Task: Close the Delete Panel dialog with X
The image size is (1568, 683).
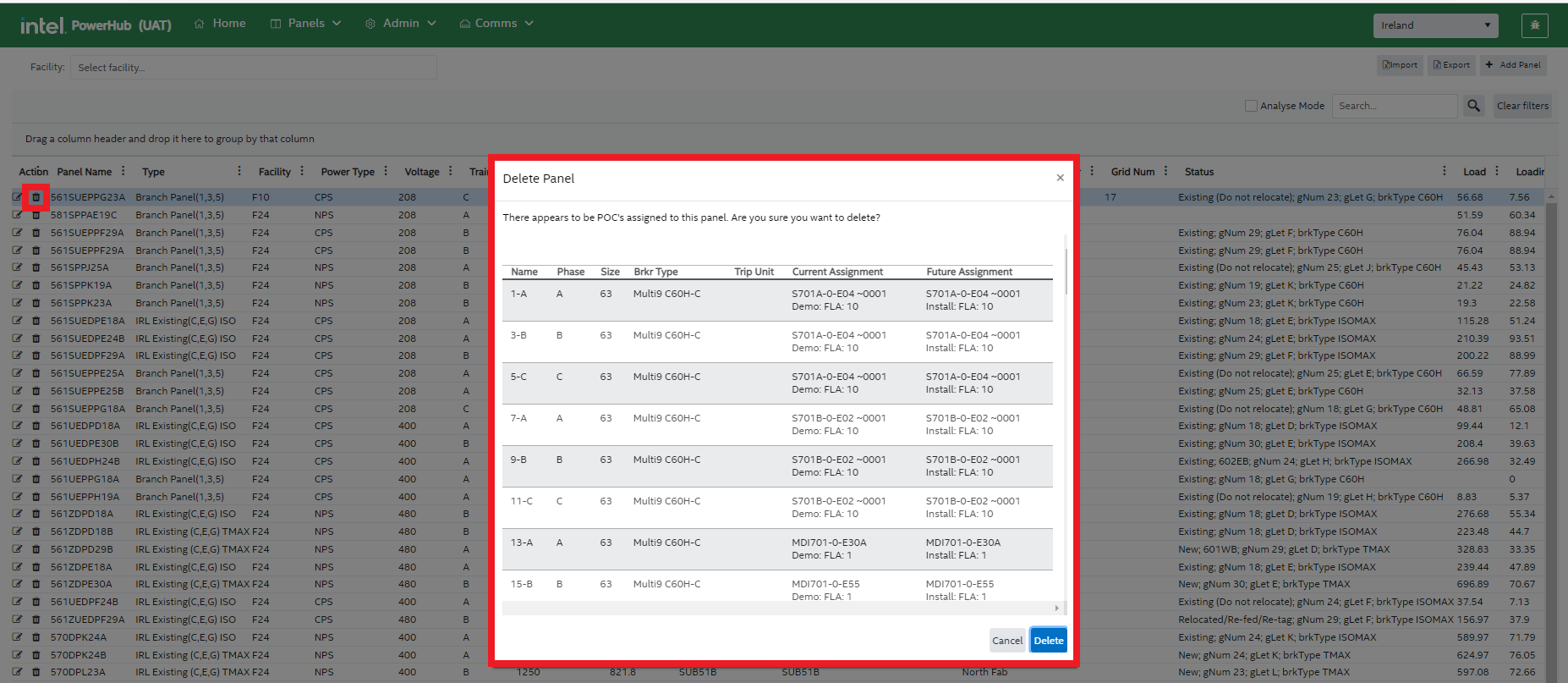Action: tap(1060, 178)
